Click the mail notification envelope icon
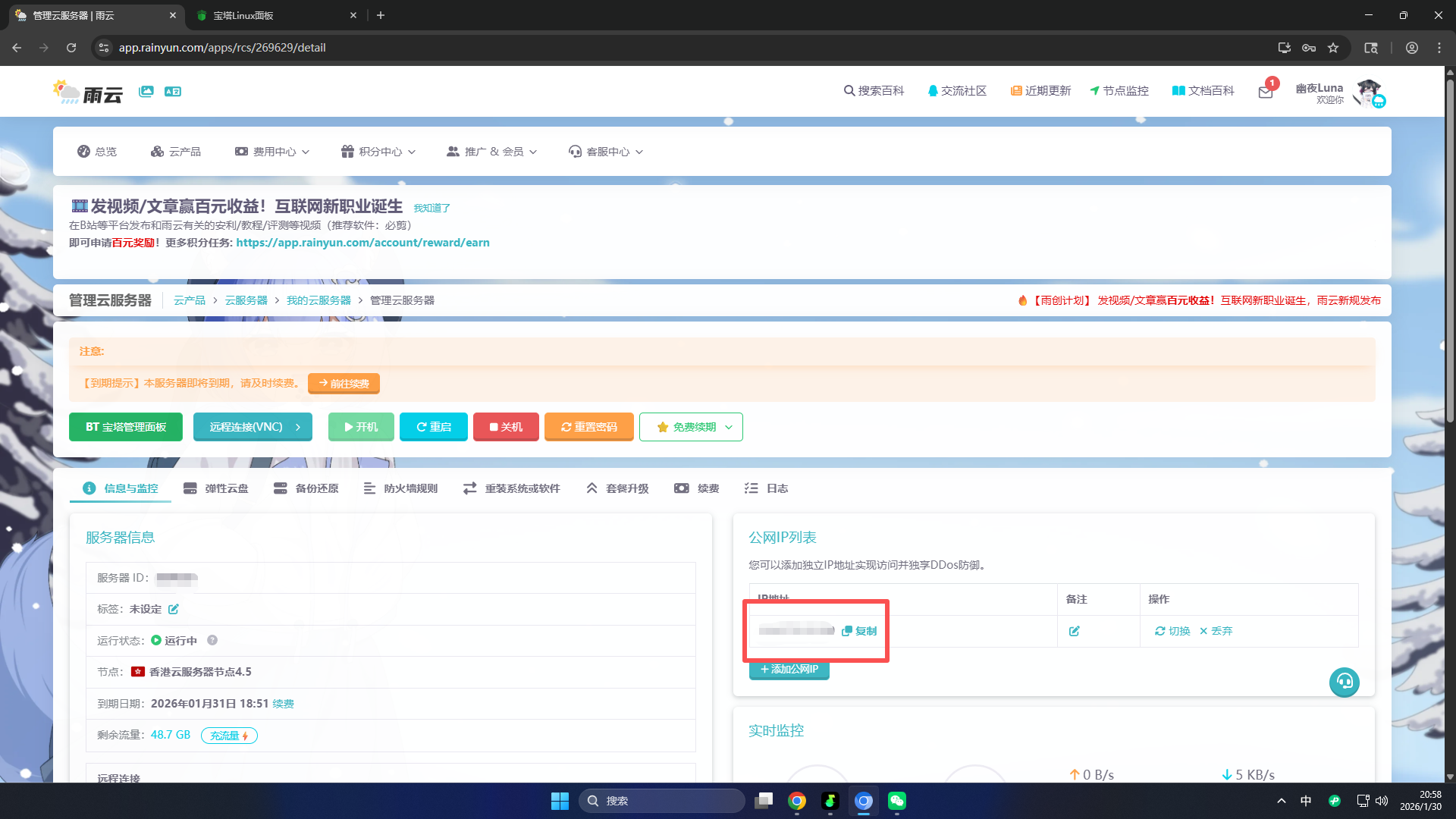This screenshot has width=1456, height=819. (x=1265, y=92)
